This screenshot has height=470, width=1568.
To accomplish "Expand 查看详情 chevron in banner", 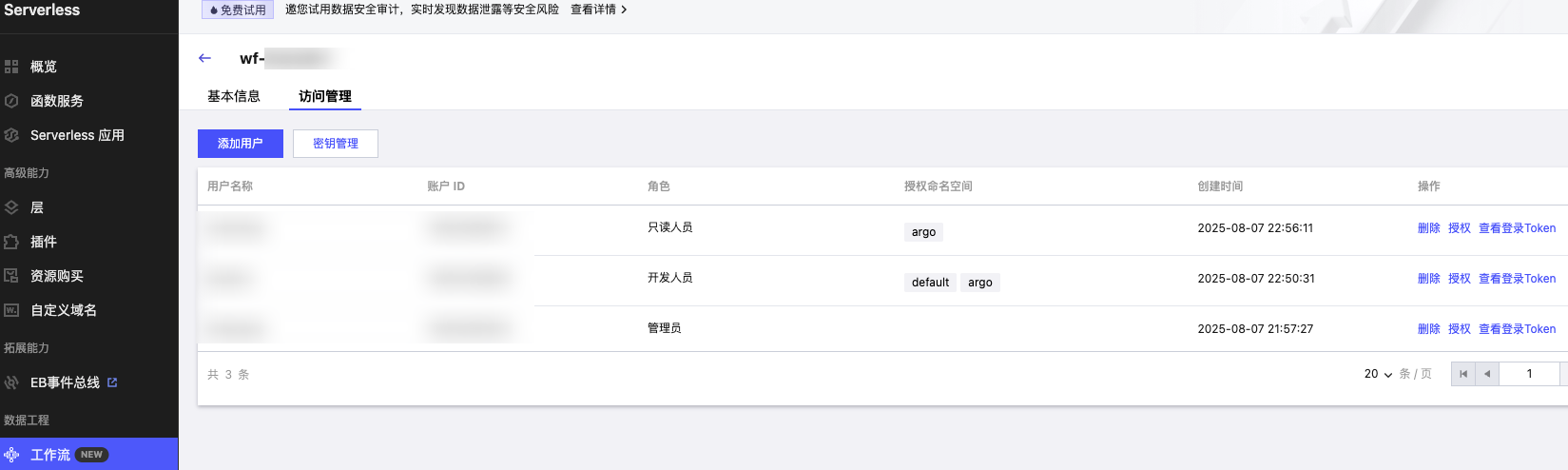I will point(624,10).
